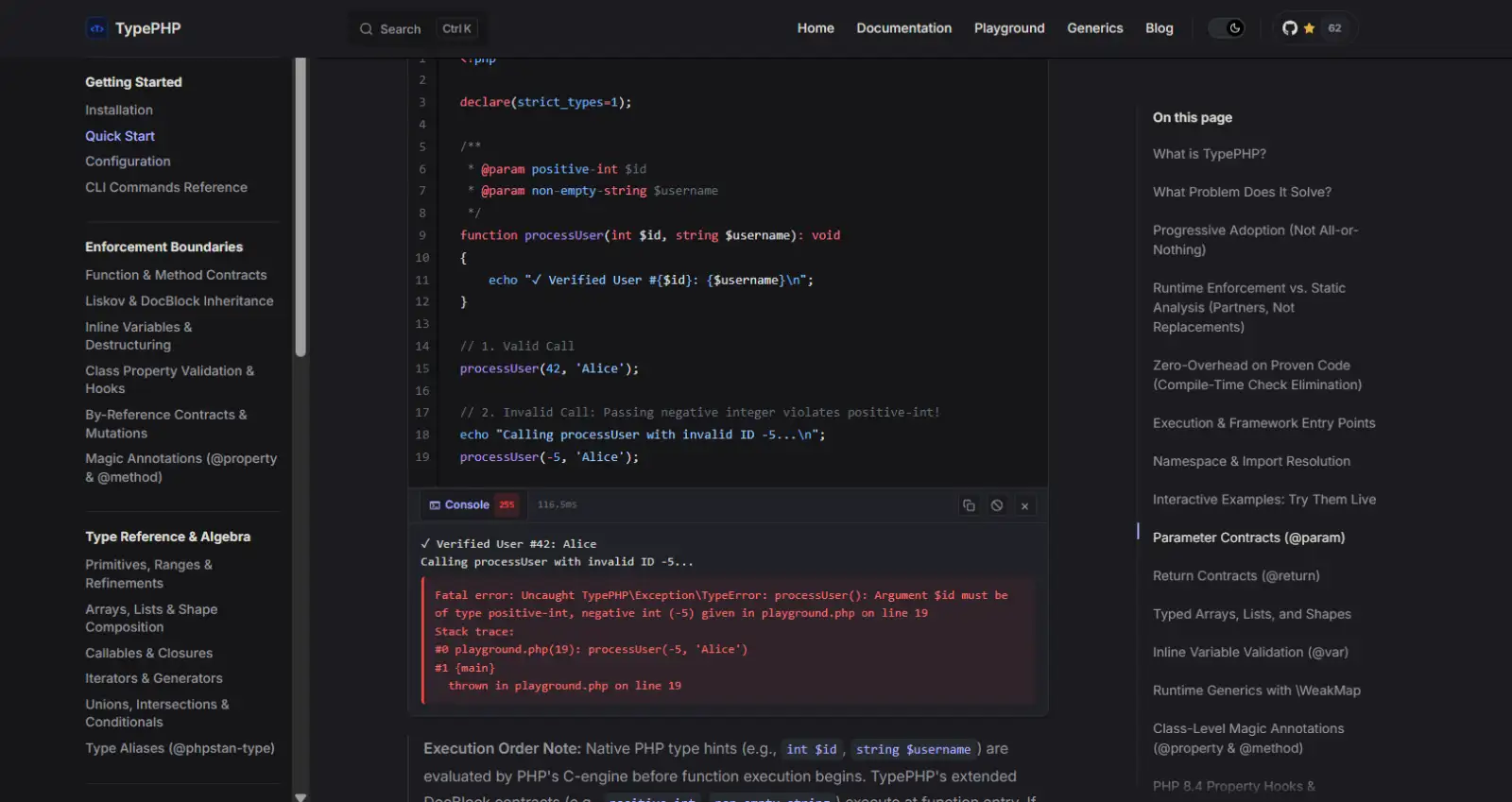The height and width of the screenshot is (802, 1512).
Task: Toggle dark mode switch
Action: (x=1227, y=28)
